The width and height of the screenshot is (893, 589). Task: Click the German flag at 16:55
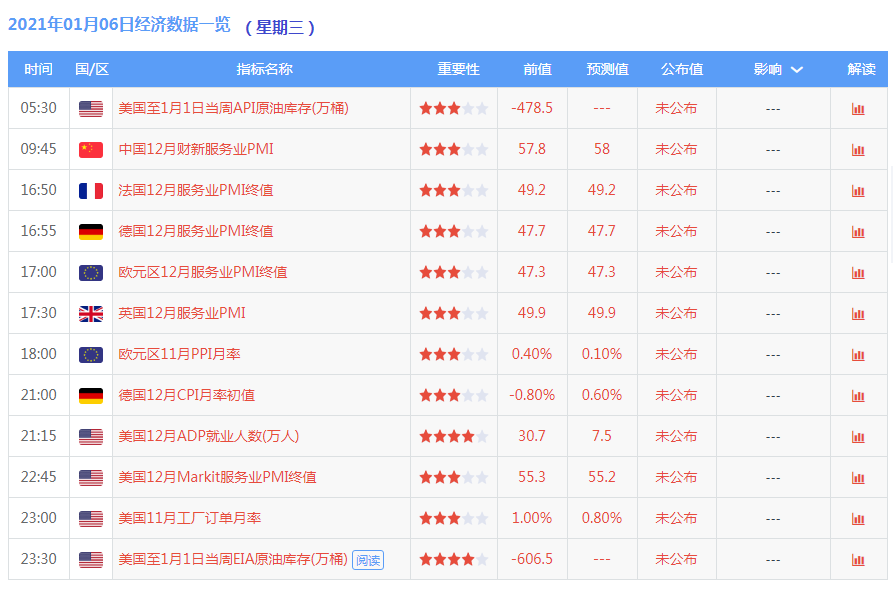(x=91, y=231)
